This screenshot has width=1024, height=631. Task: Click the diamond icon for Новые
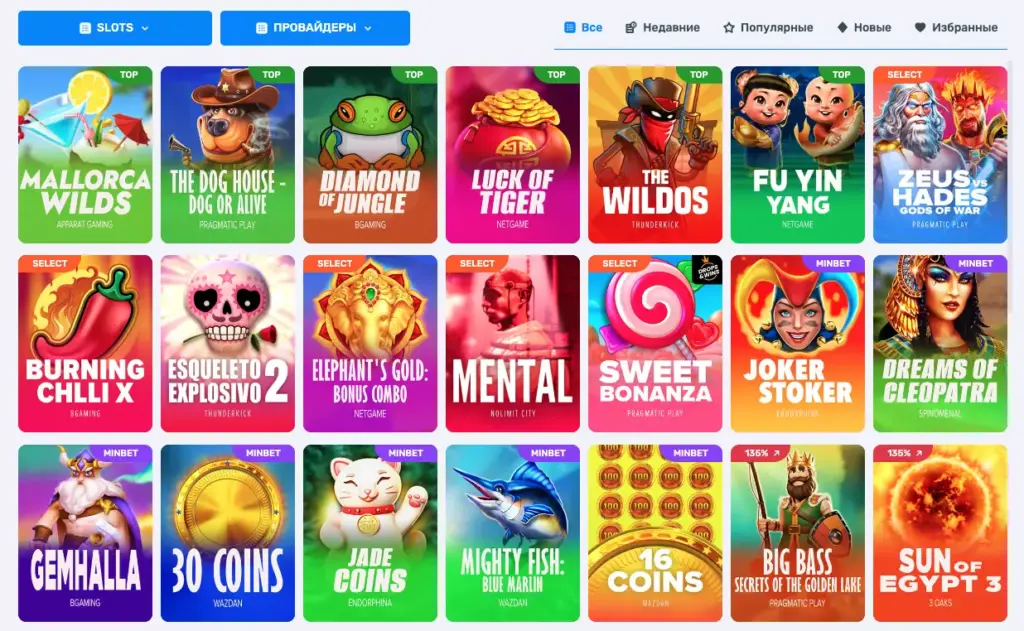[x=842, y=27]
